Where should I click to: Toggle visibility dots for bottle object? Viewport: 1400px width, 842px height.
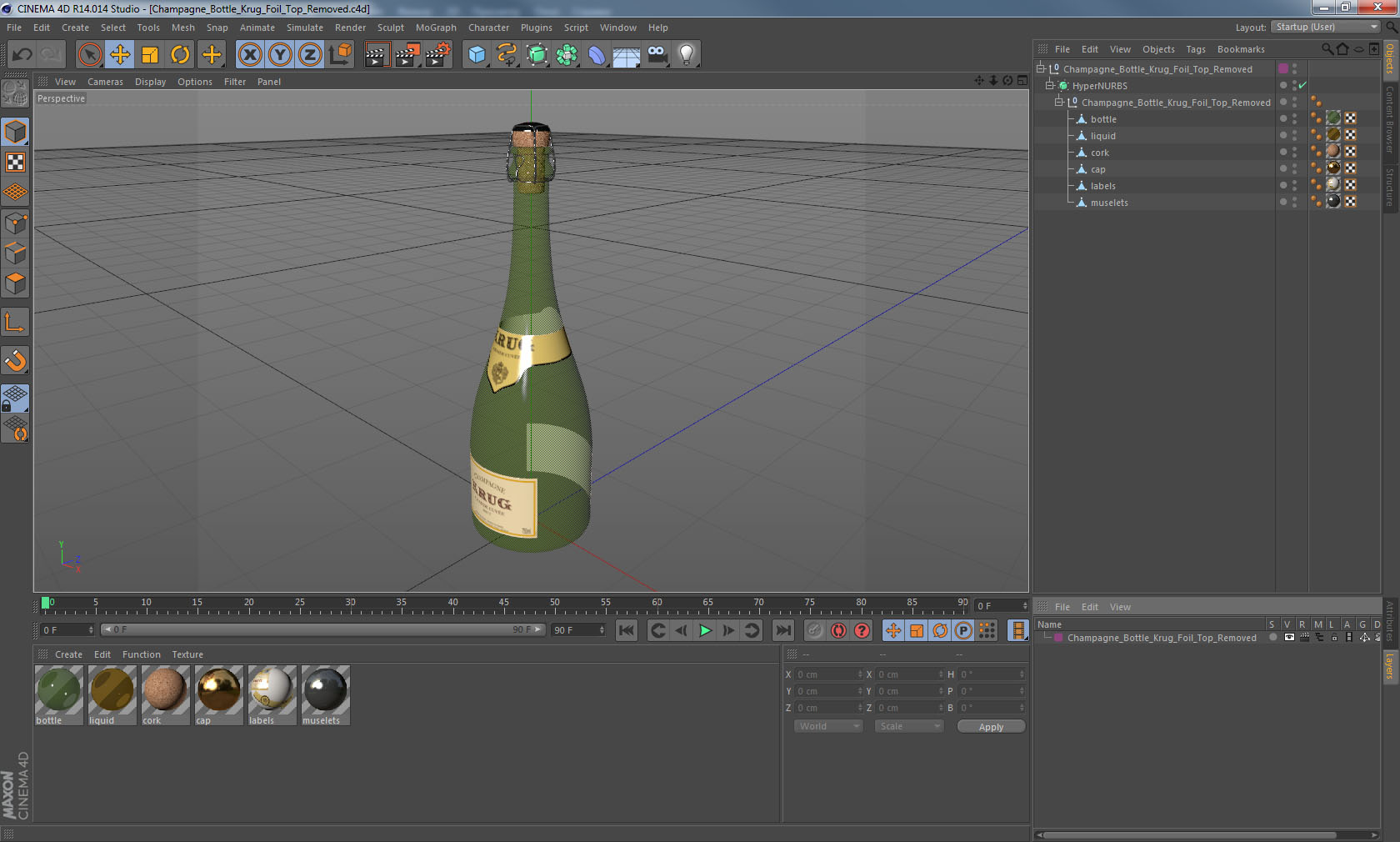[1294, 118]
